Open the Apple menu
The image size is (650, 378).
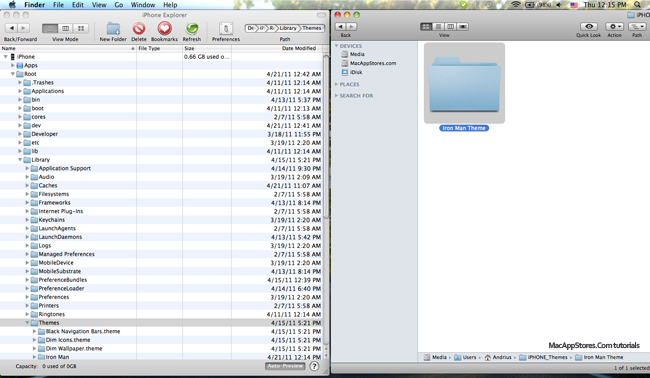(12, 5)
